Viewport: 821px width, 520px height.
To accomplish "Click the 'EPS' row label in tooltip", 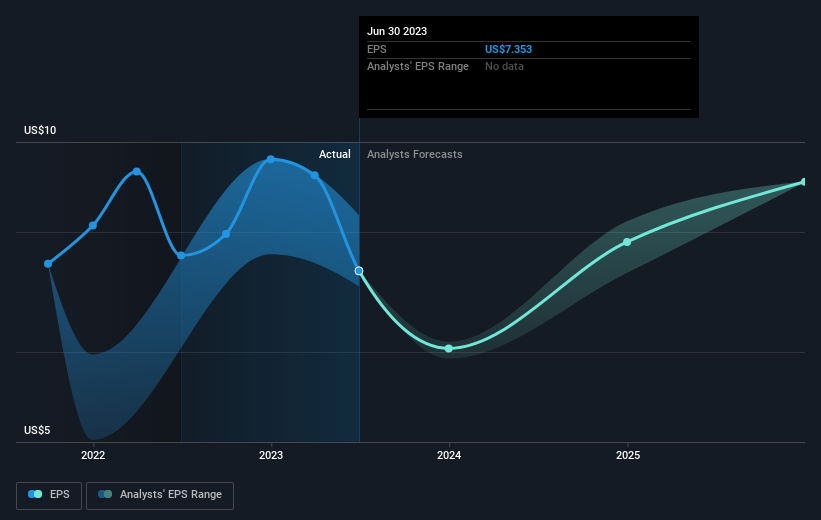I will coord(376,49).
